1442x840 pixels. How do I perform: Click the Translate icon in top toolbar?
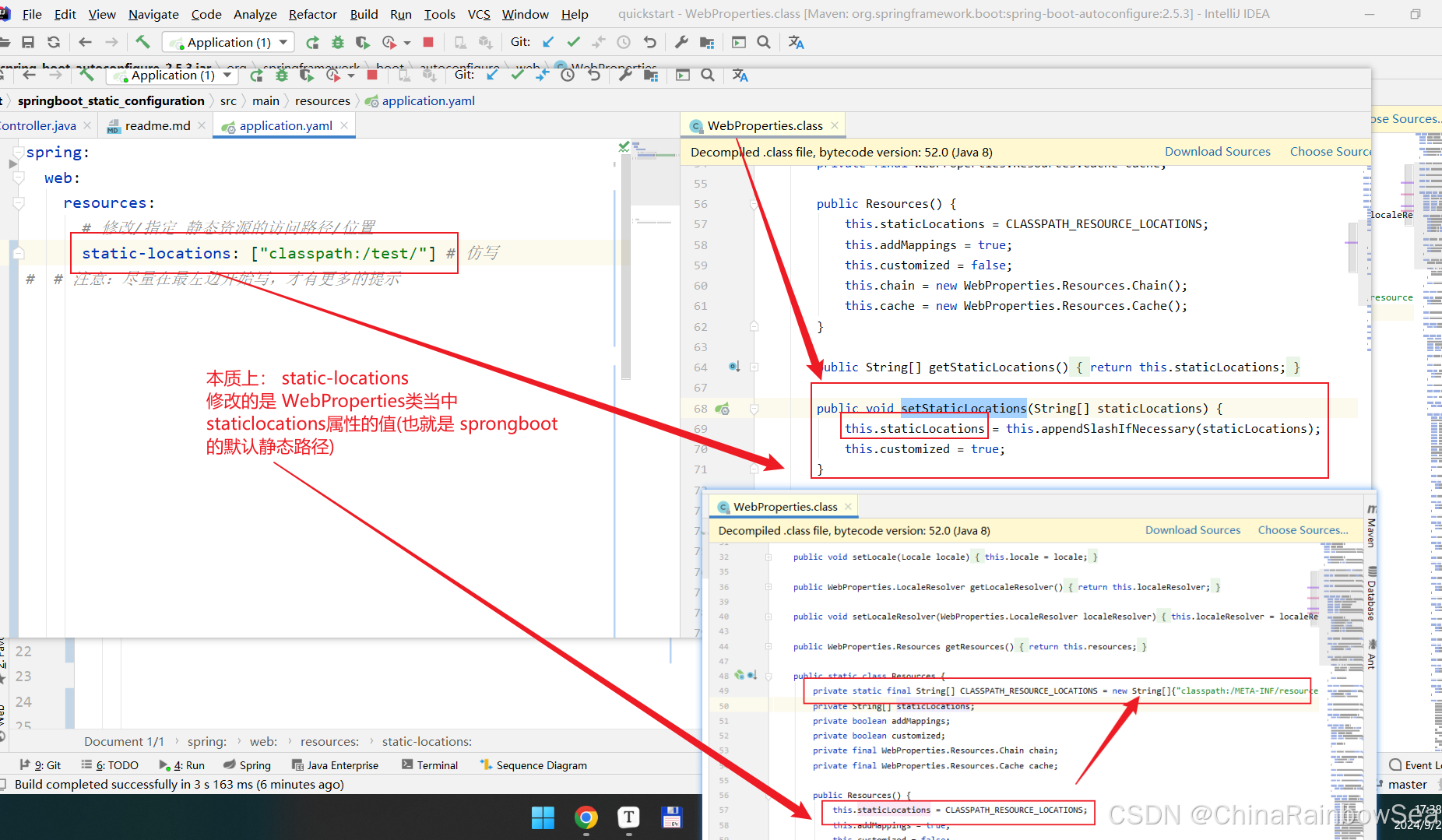796,42
